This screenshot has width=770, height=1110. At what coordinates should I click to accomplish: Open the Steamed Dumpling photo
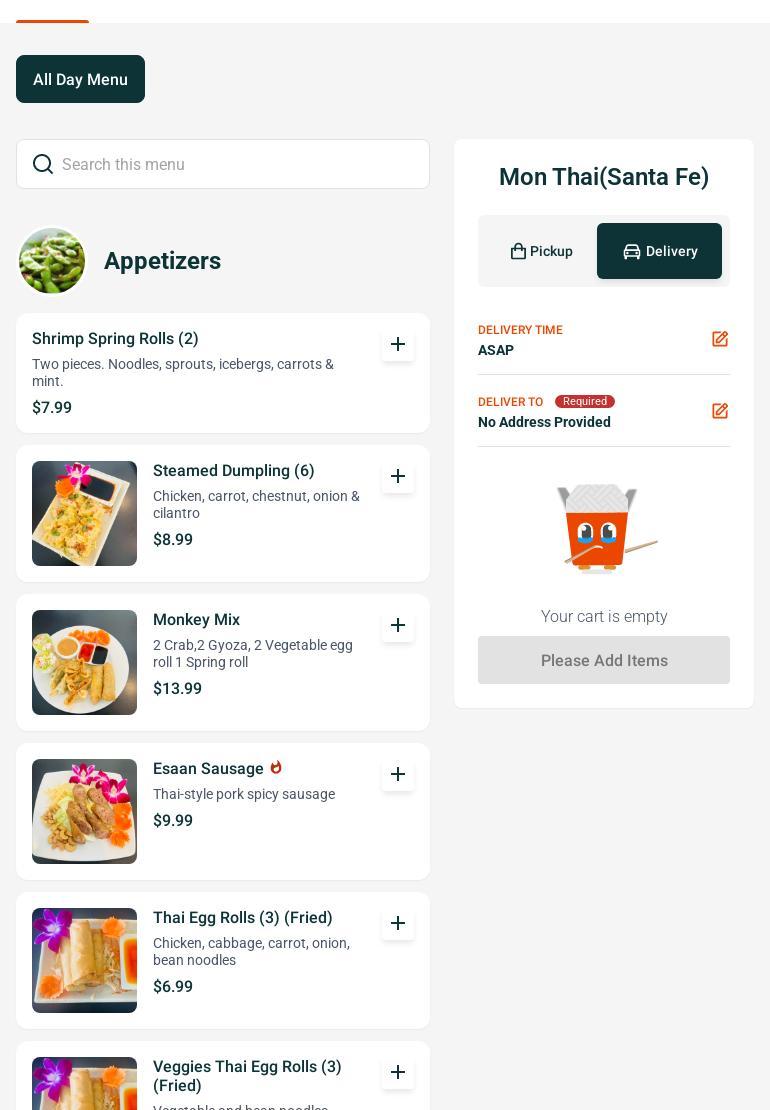pos(84,513)
